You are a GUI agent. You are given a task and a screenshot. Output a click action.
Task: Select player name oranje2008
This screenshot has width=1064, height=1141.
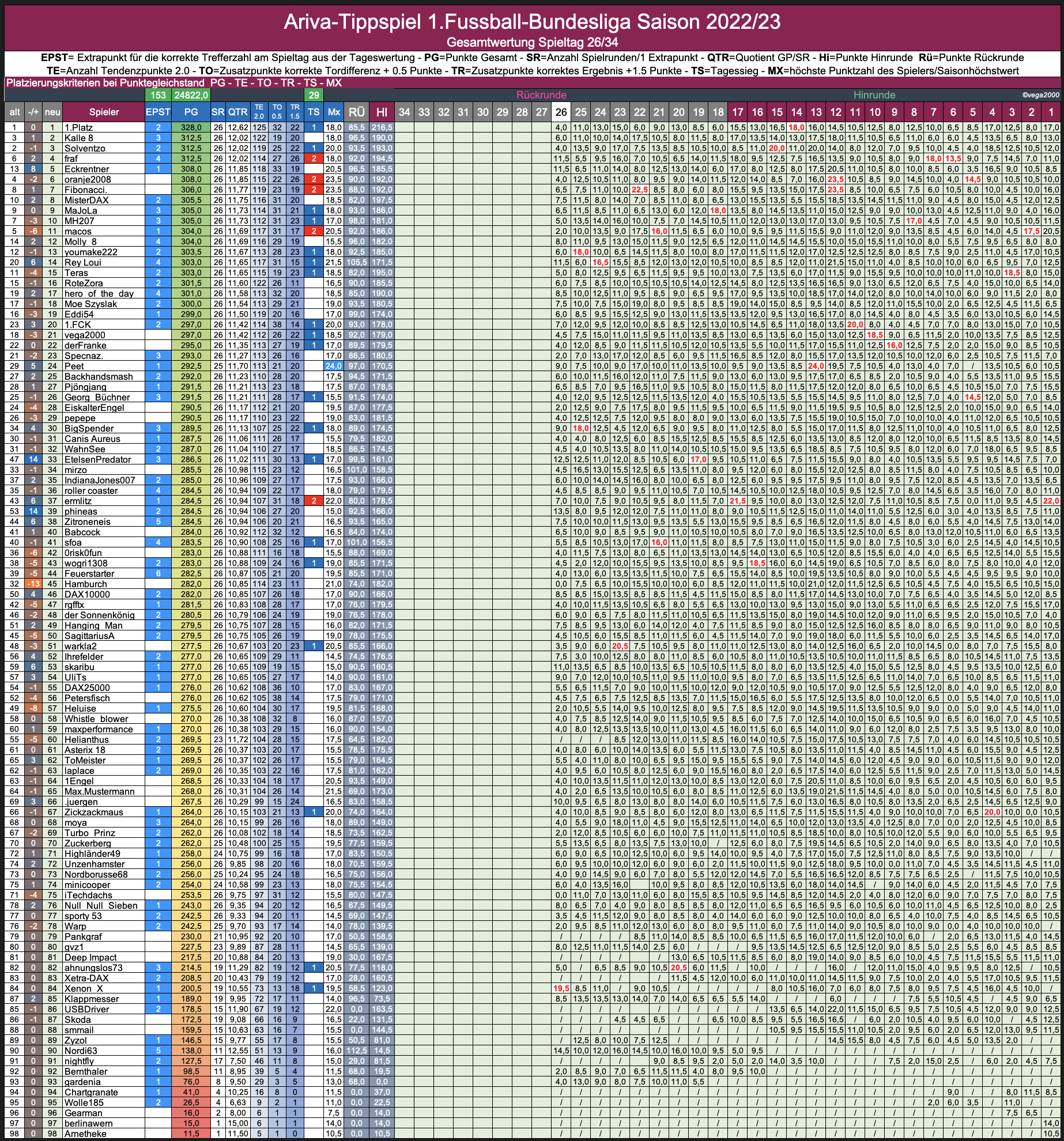[88, 179]
